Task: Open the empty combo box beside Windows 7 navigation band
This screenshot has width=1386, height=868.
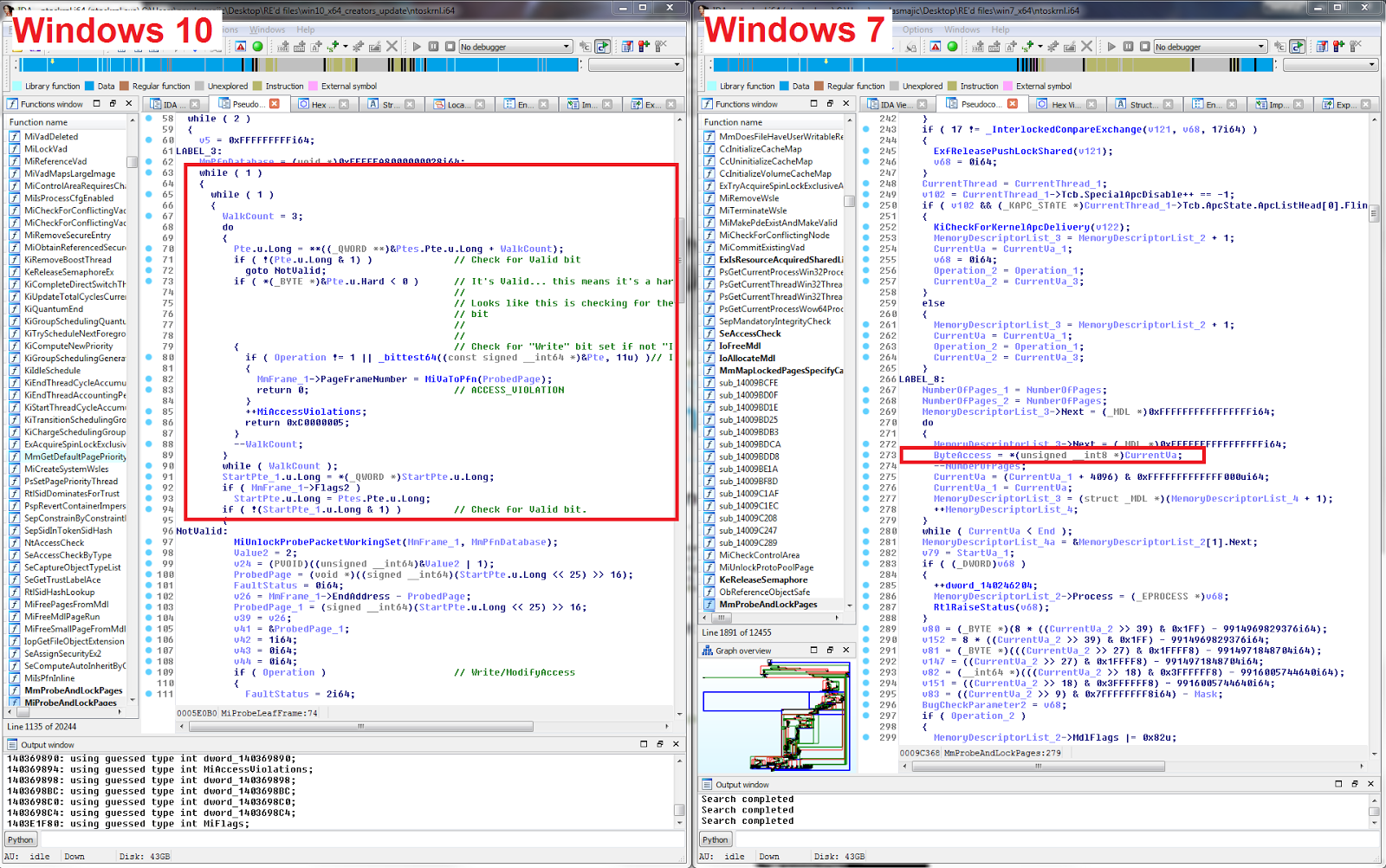Action: click(x=1331, y=65)
